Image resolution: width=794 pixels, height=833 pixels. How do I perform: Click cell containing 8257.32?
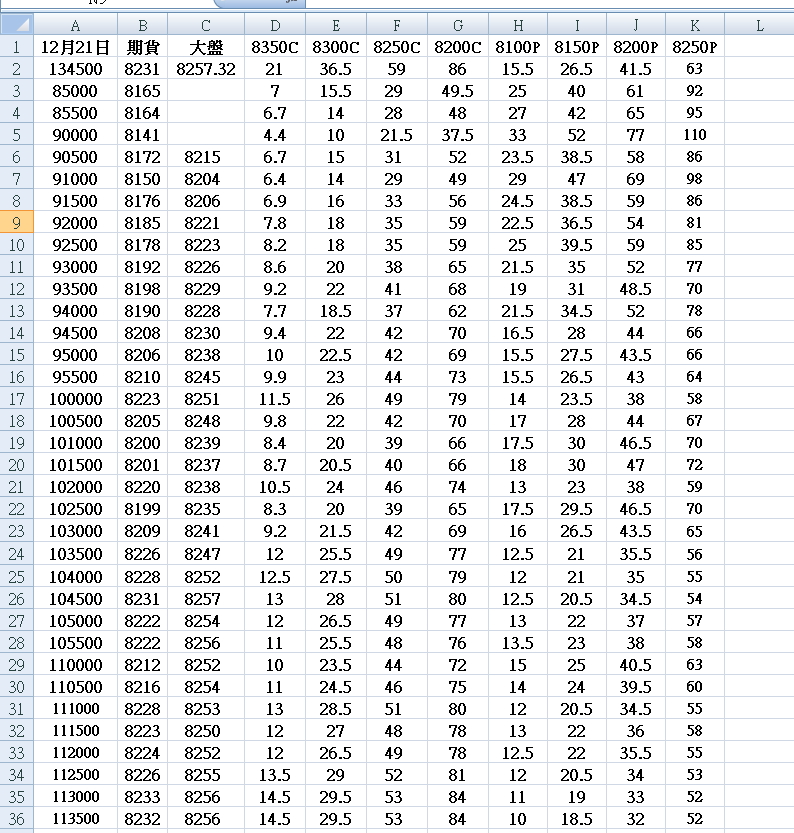206,69
